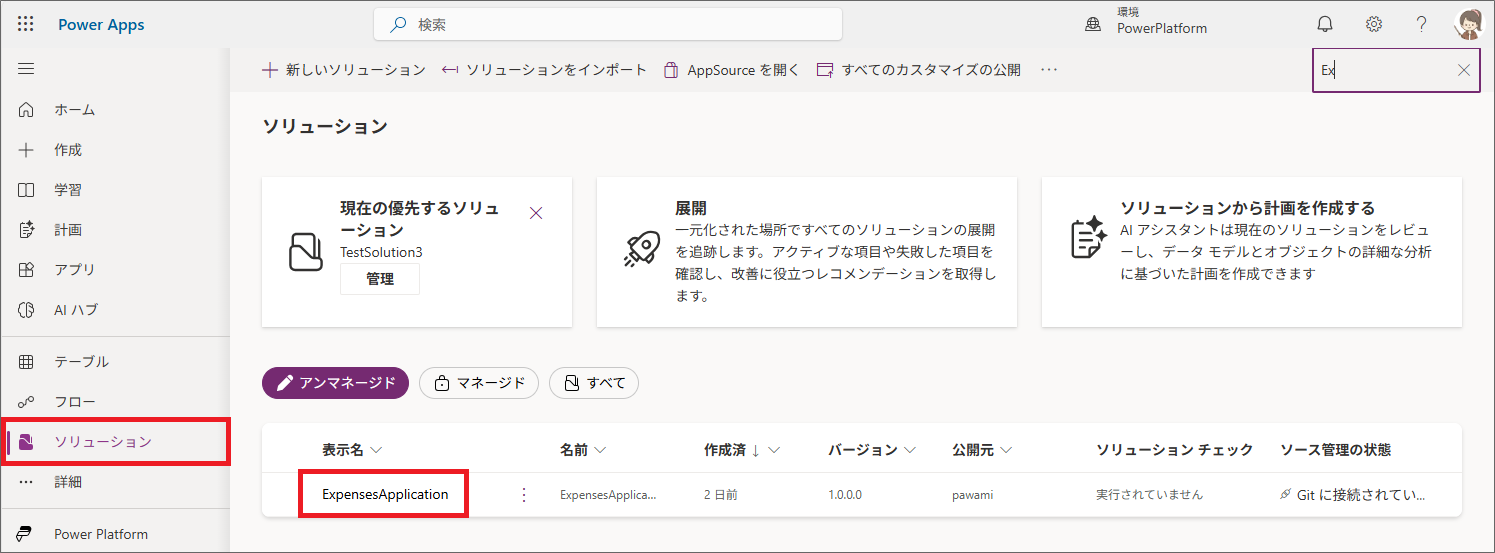The height and width of the screenshot is (553, 1495).
Task: Select the すべて filter tab
Action: coord(594,383)
